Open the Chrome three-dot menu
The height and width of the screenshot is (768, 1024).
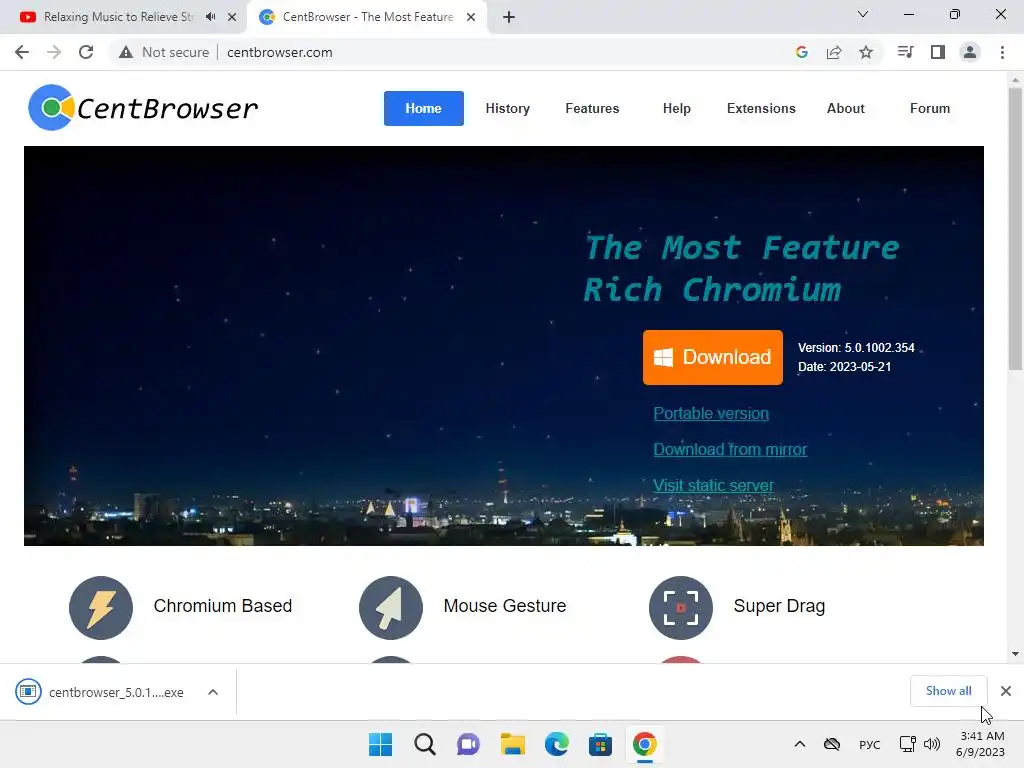coord(1002,52)
